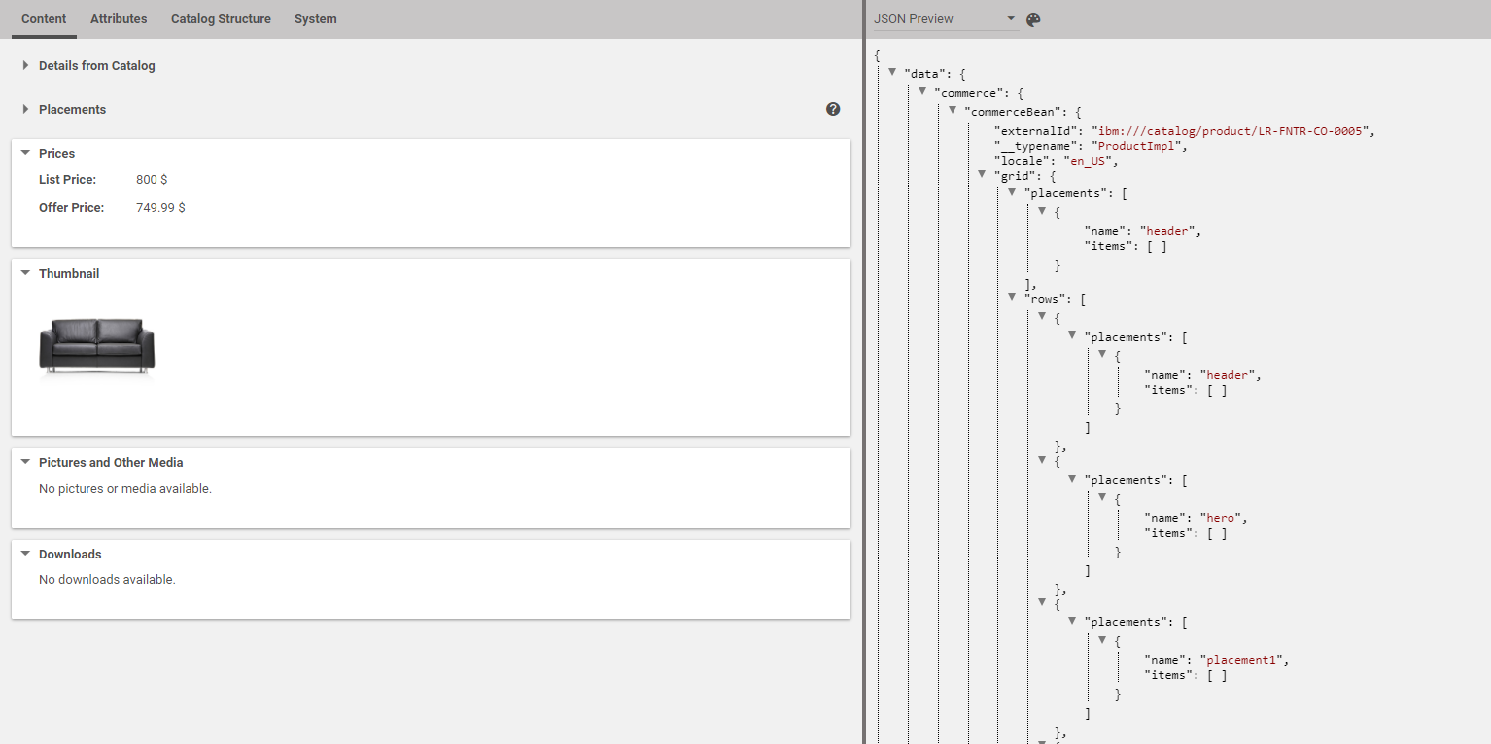This screenshot has width=1491, height=744.
Task: Switch to the Attributes tab
Action: pyautogui.click(x=118, y=18)
